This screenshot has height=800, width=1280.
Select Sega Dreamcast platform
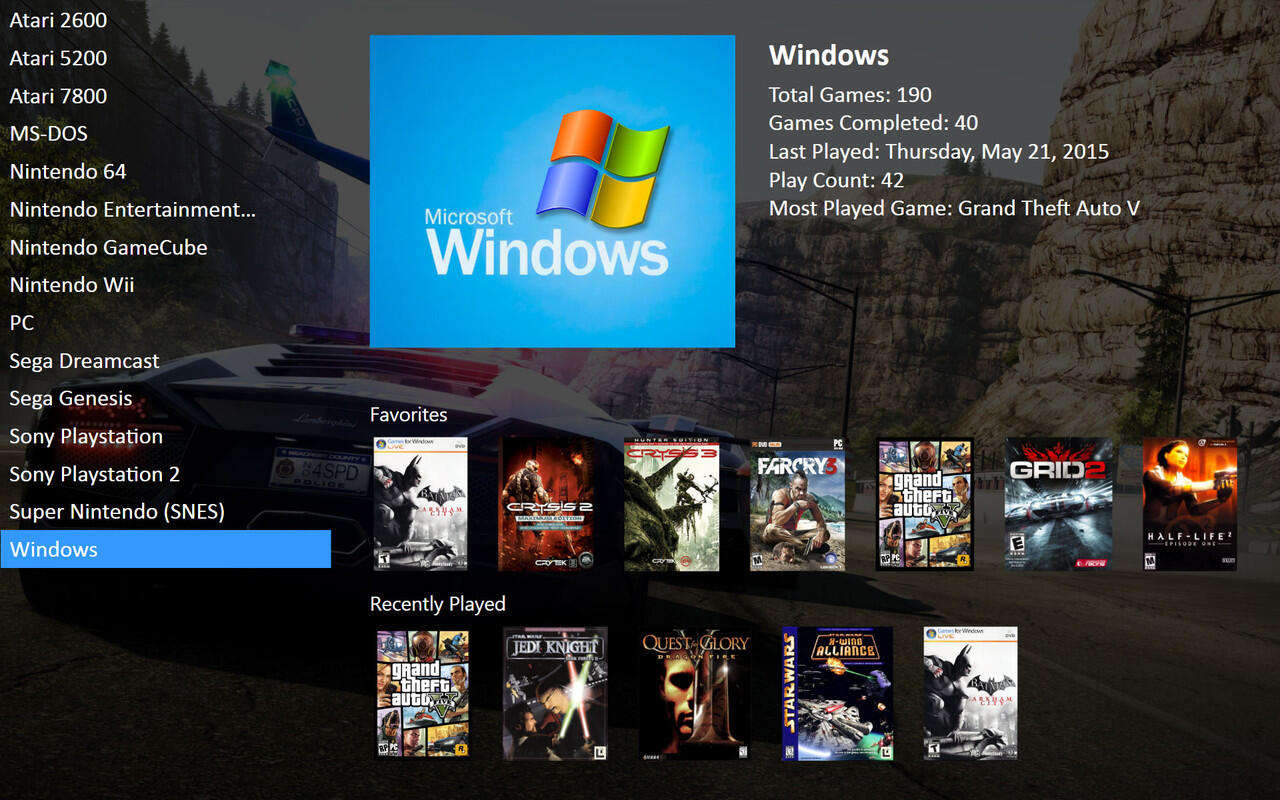click(x=166, y=361)
